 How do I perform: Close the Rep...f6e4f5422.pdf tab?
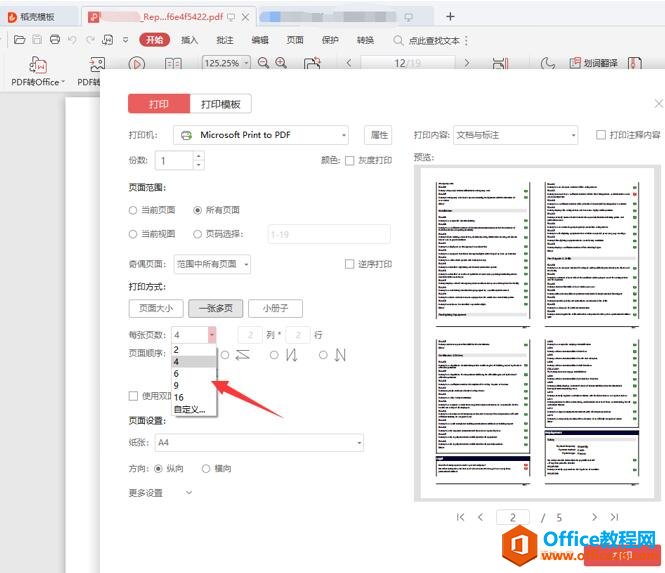(x=245, y=17)
